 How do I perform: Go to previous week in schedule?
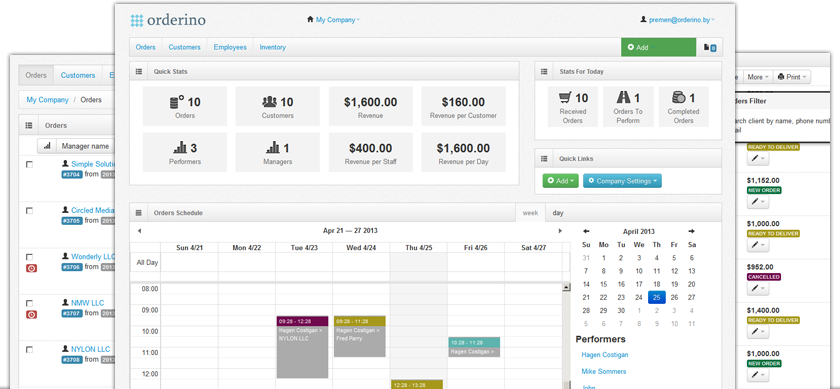139,231
